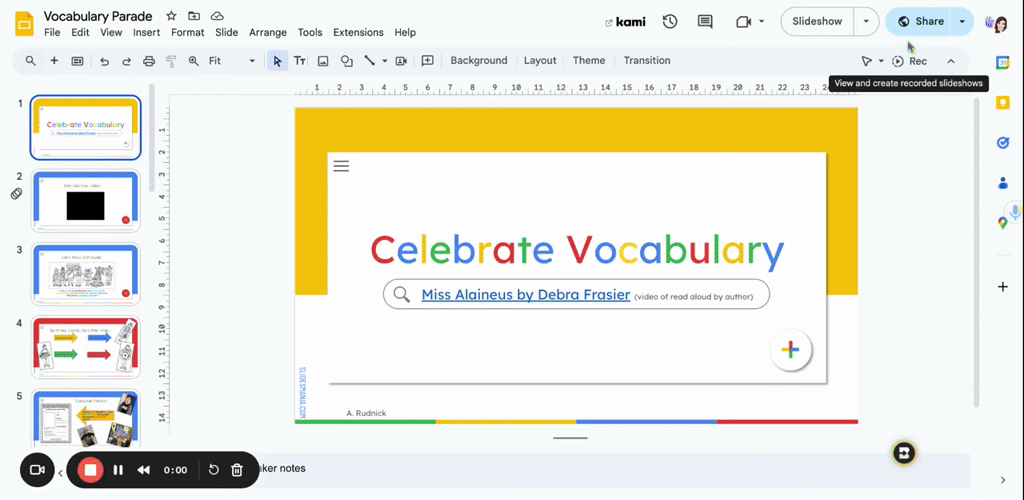The width and height of the screenshot is (1024, 500).
Task: Click the Share button
Action: [x=920, y=22]
